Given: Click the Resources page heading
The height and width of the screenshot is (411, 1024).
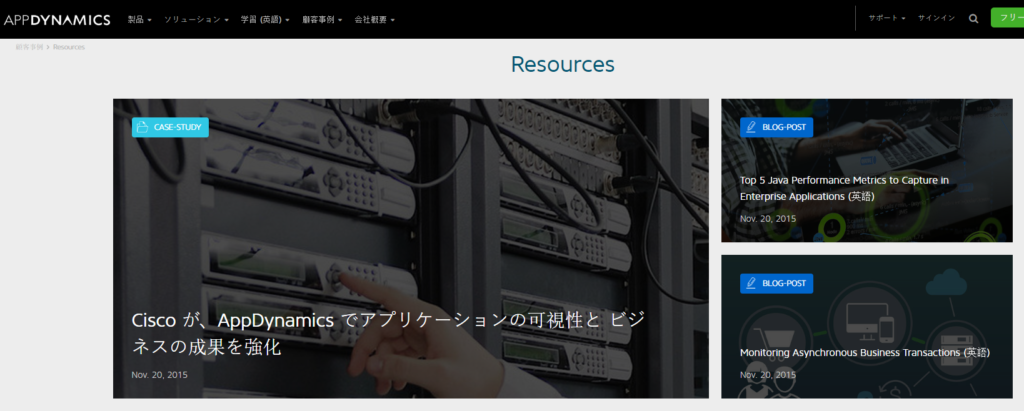Looking at the screenshot, I should point(562,64).
